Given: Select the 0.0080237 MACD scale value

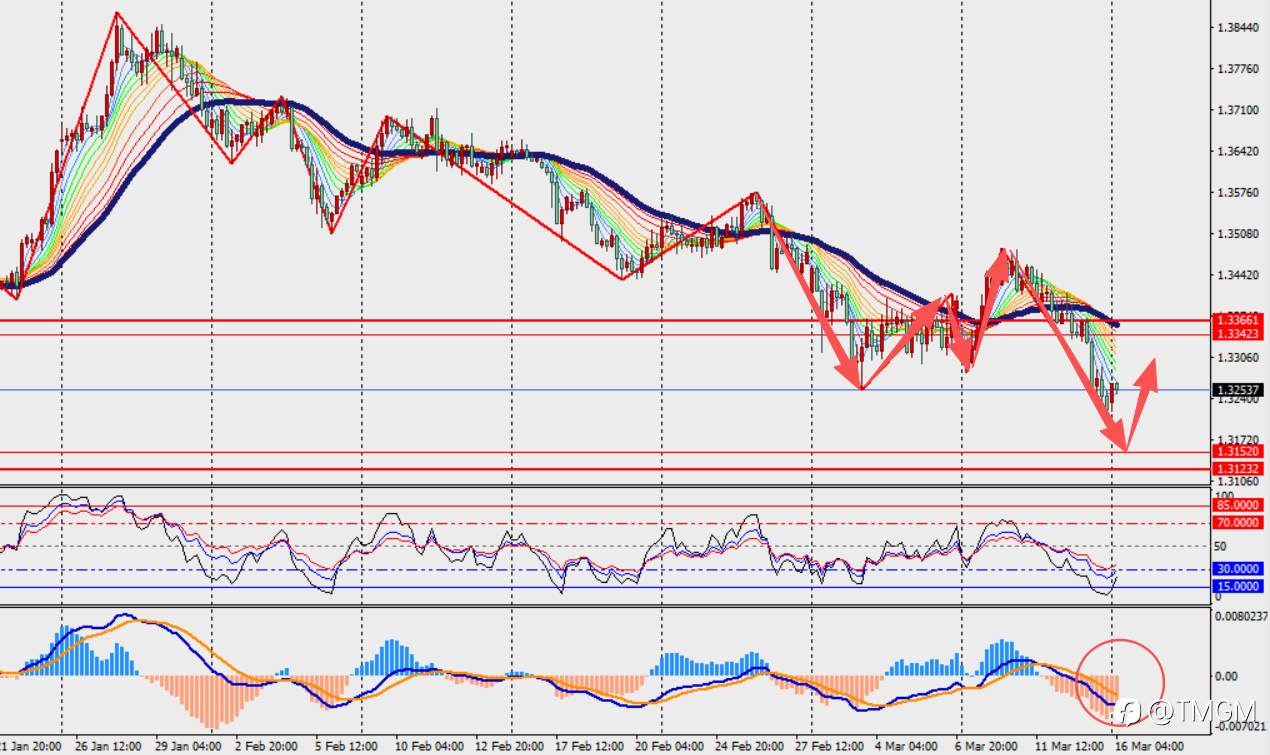Looking at the screenshot, I should click(1241, 618).
